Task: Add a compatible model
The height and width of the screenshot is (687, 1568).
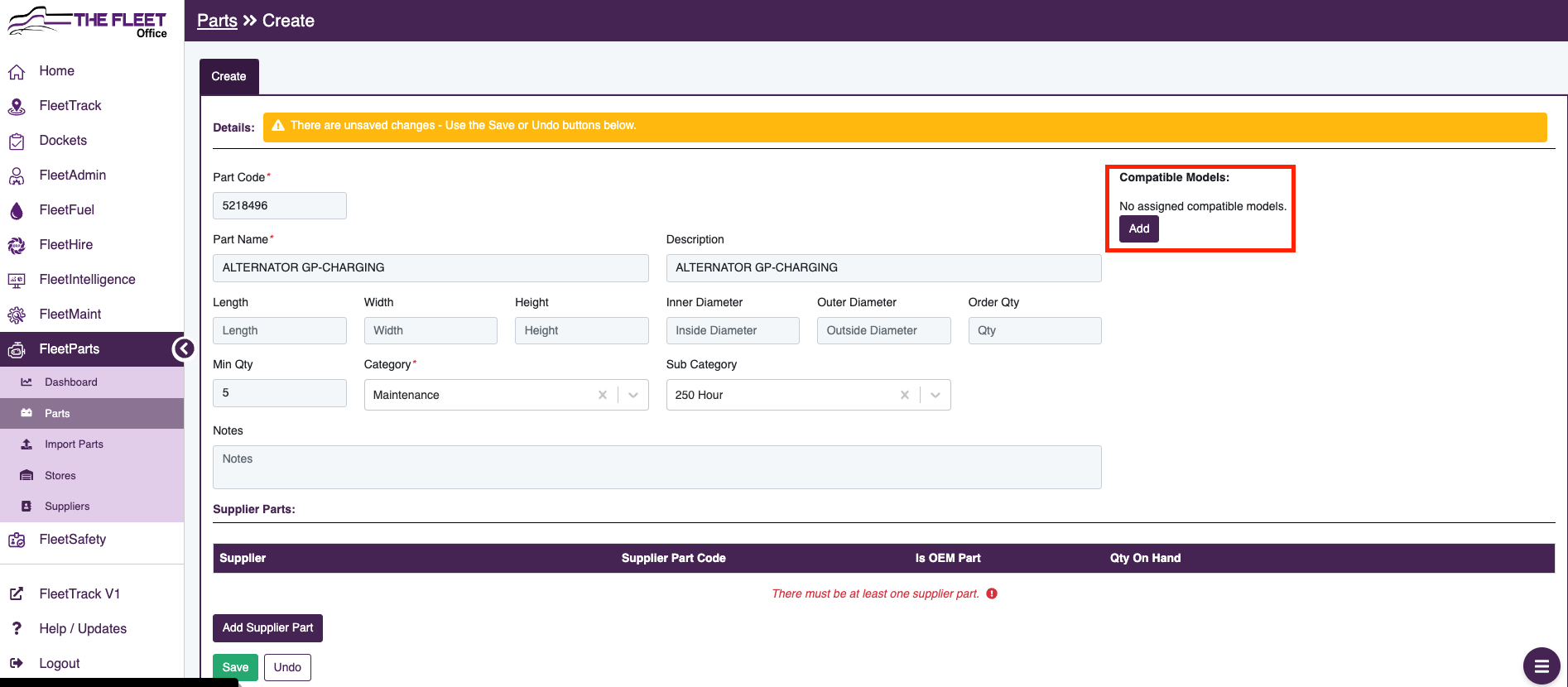Action: (x=1138, y=228)
